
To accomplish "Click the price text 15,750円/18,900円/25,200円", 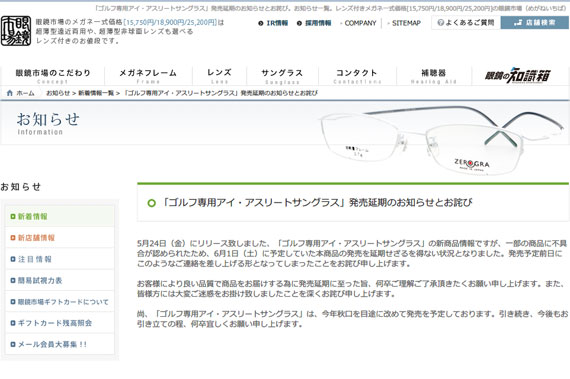I will point(170,23).
